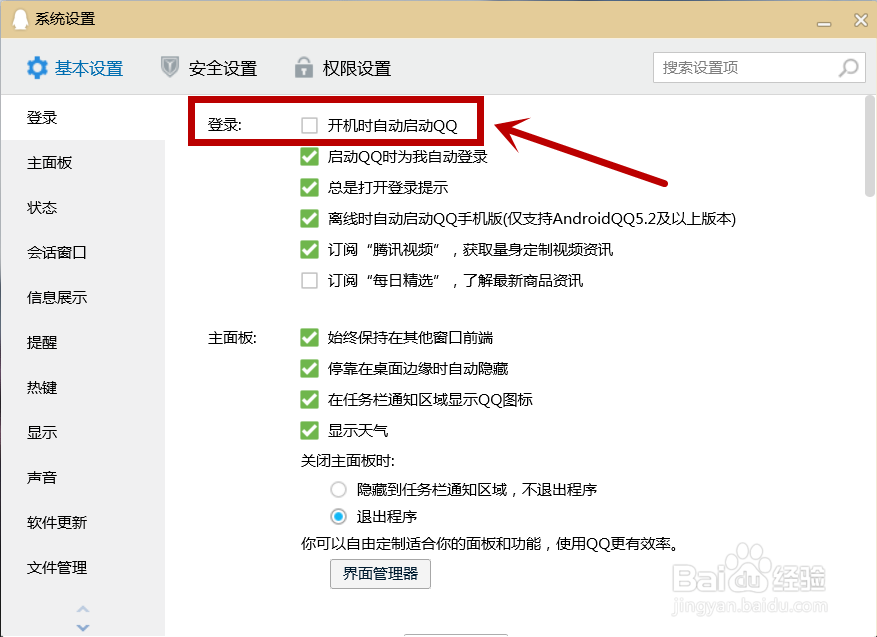Select the 退出程序 radio button
The height and width of the screenshot is (637, 877).
pyautogui.click(x=338, y=516)
